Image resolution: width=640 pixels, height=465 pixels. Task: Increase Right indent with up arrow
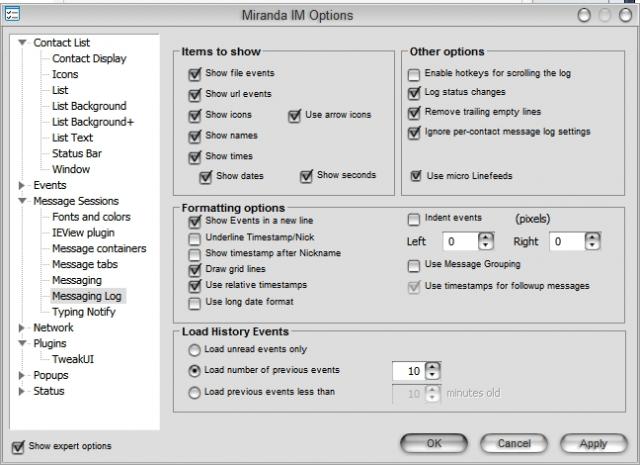[x=593, y=237]
